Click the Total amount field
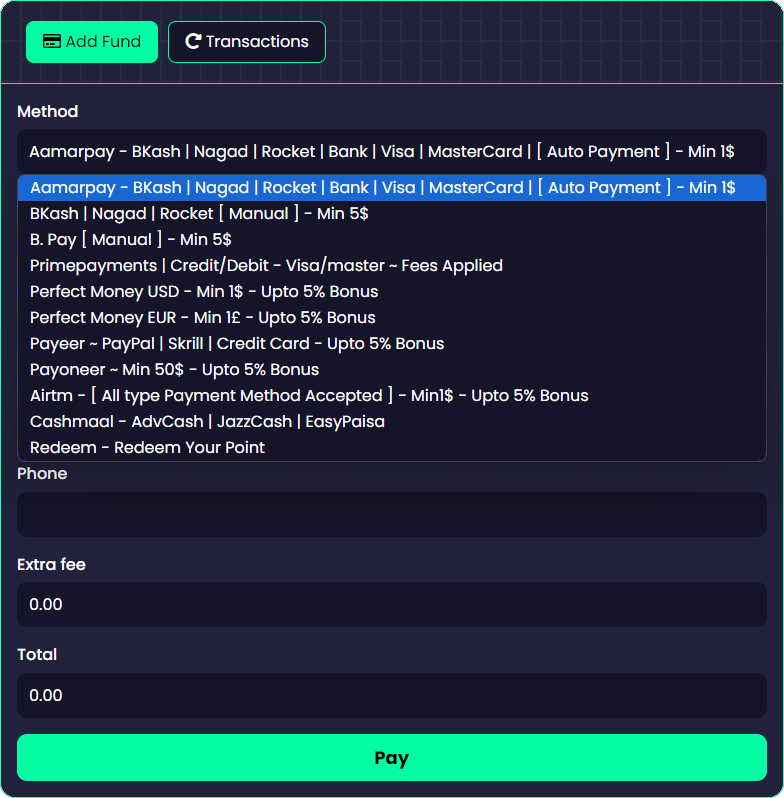 point(392,695)
